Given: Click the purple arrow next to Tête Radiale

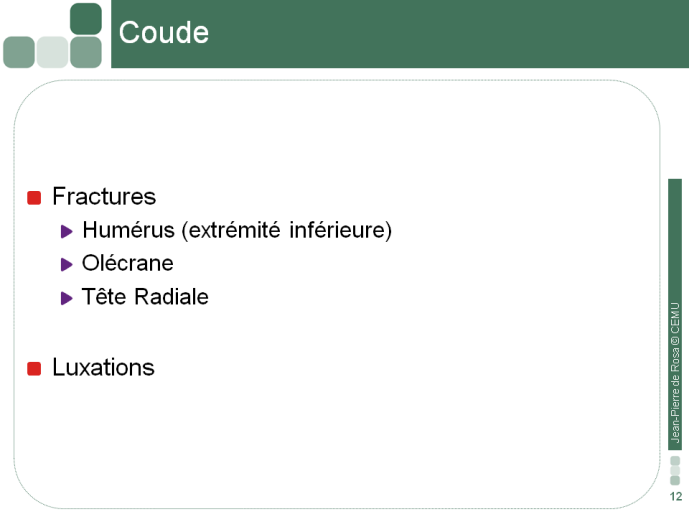Looking at the screenshot, I should 66,298.
